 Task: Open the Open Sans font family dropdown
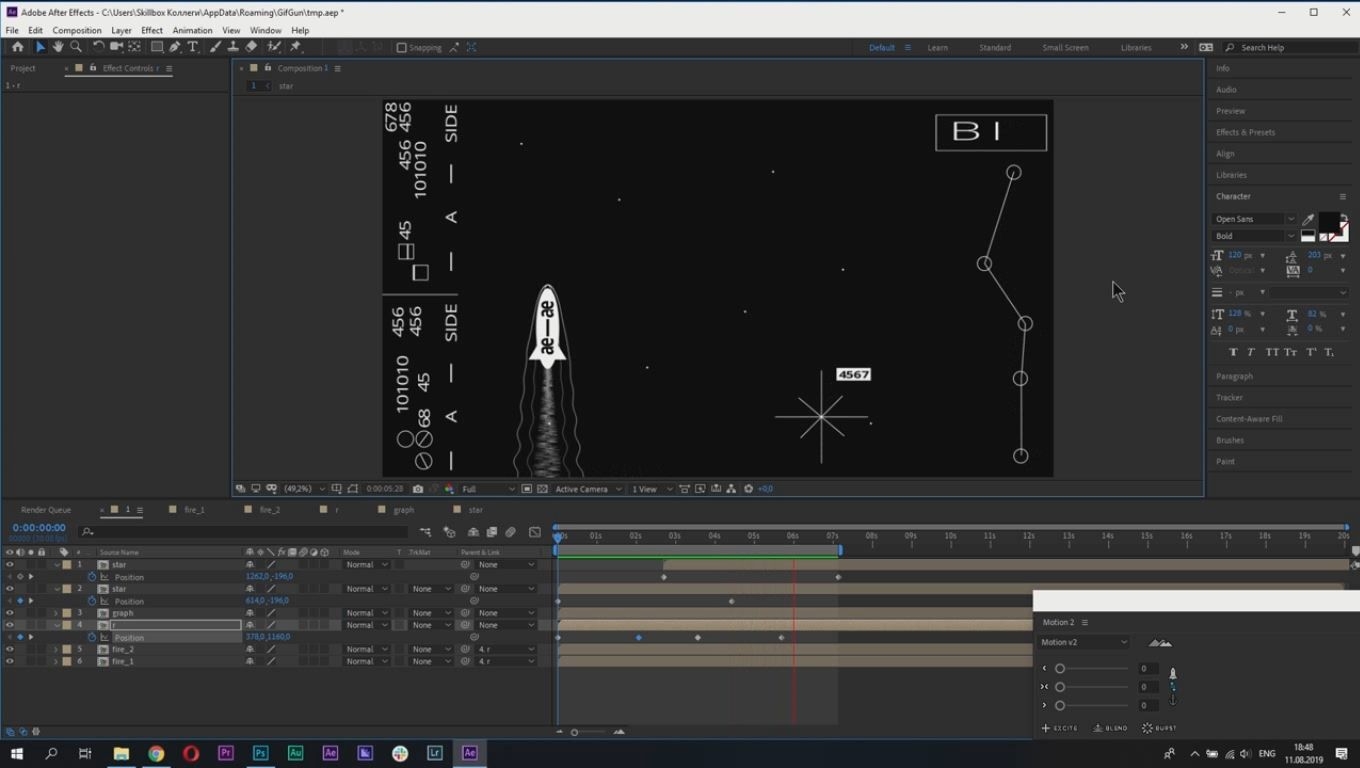pos(1255,219)
